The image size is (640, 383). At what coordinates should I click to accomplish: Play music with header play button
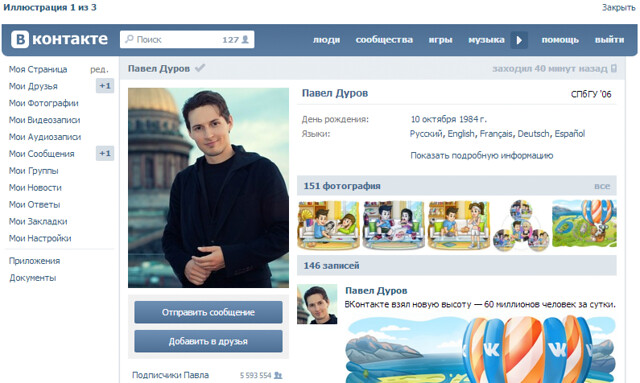pyautogui.click(x=519, y=40)
